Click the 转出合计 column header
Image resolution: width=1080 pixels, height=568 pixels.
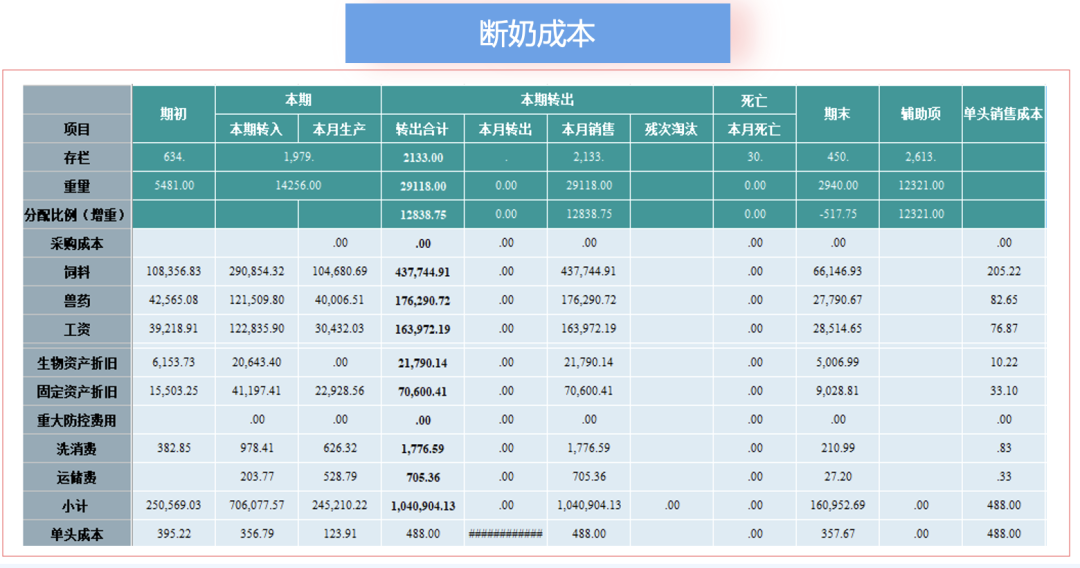point(422,129)
